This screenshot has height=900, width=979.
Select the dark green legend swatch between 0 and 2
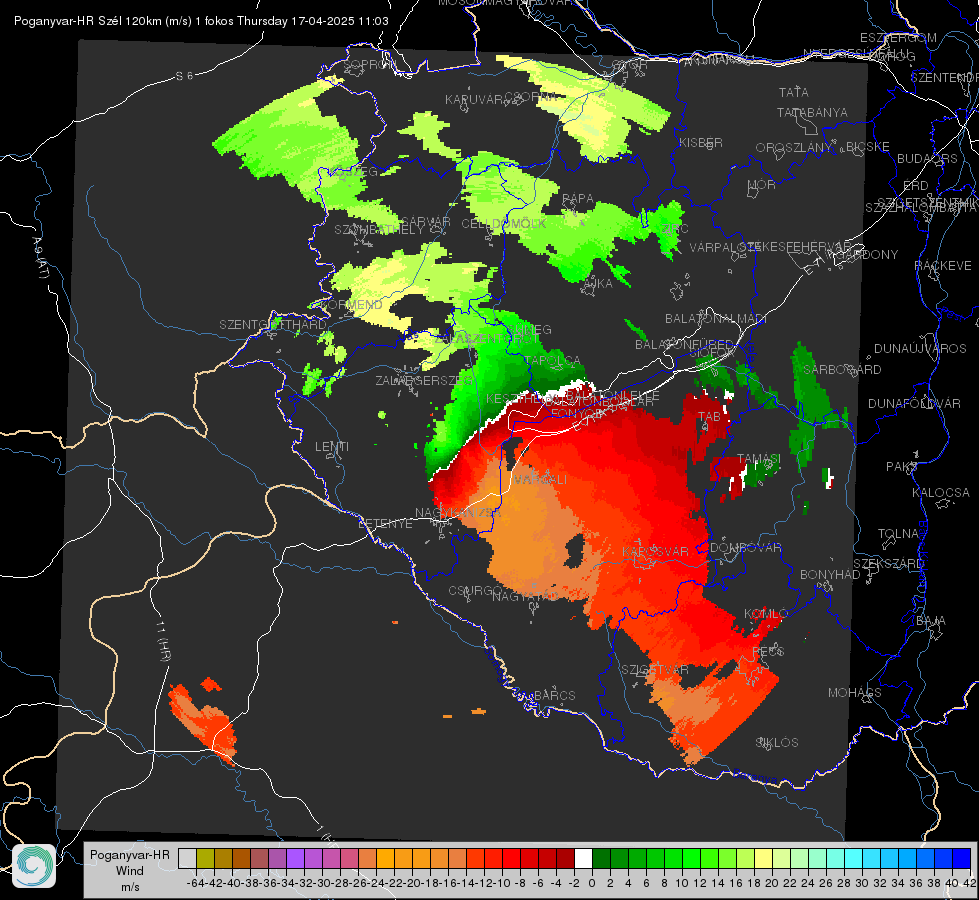[x=601, y=858]
